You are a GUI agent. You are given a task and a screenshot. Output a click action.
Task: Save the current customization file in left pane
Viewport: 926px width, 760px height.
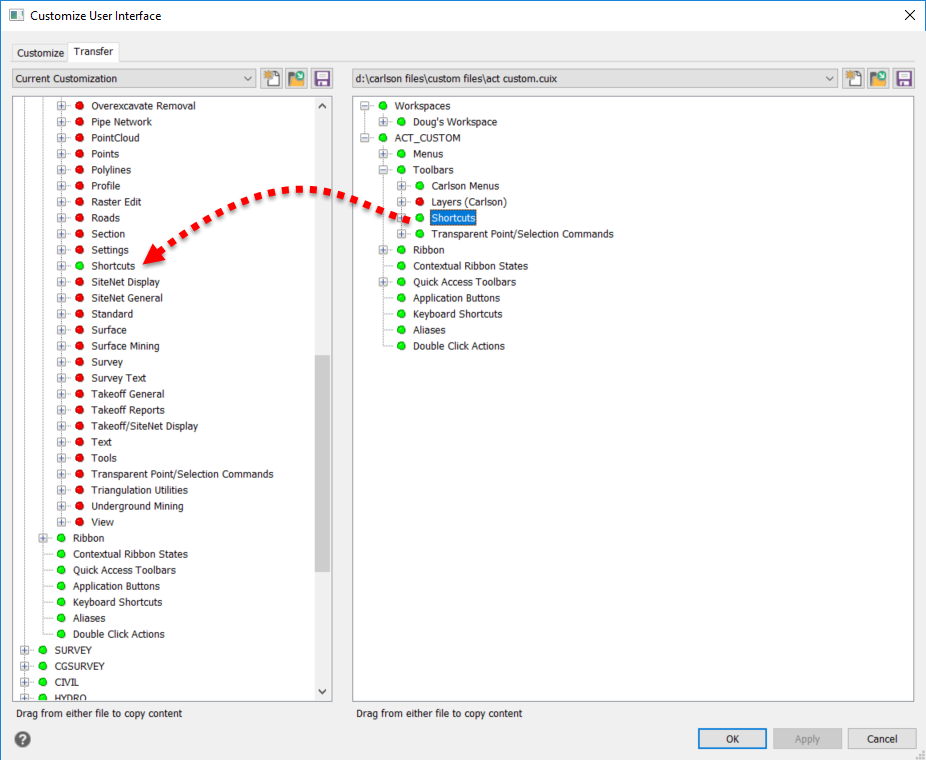(x=322, y=79)
